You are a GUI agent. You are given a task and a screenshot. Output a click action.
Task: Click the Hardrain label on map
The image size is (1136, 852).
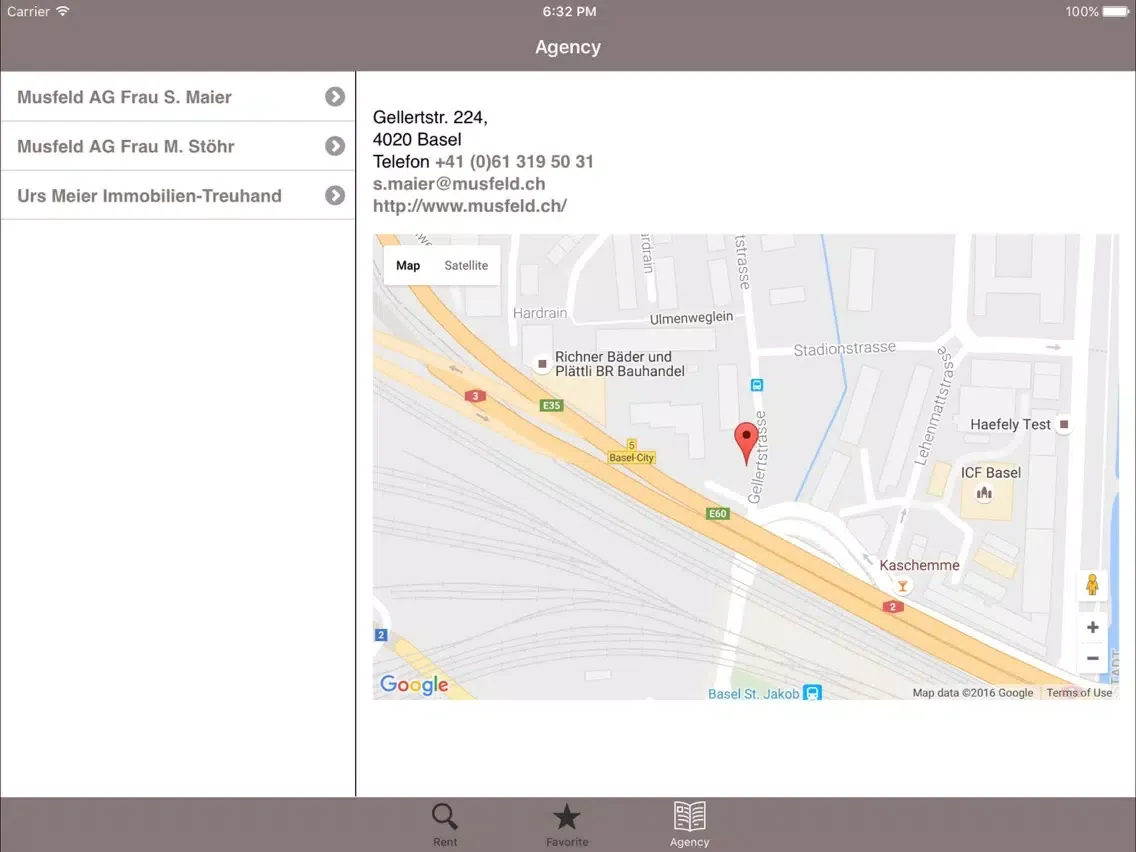[540, 313]
